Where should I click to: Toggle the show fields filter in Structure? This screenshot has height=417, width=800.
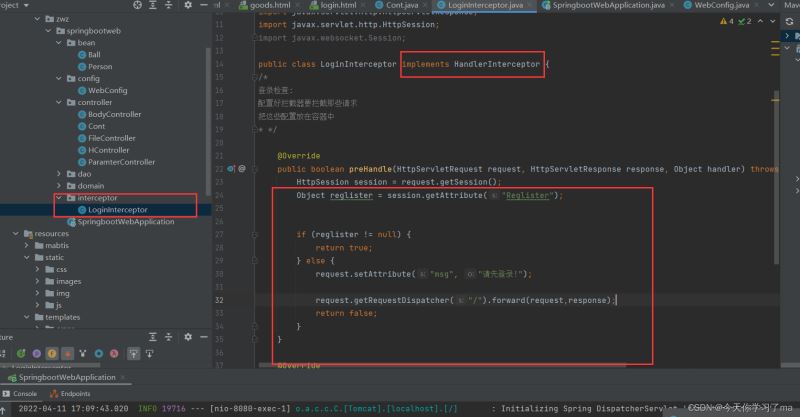tap(50, 353)
